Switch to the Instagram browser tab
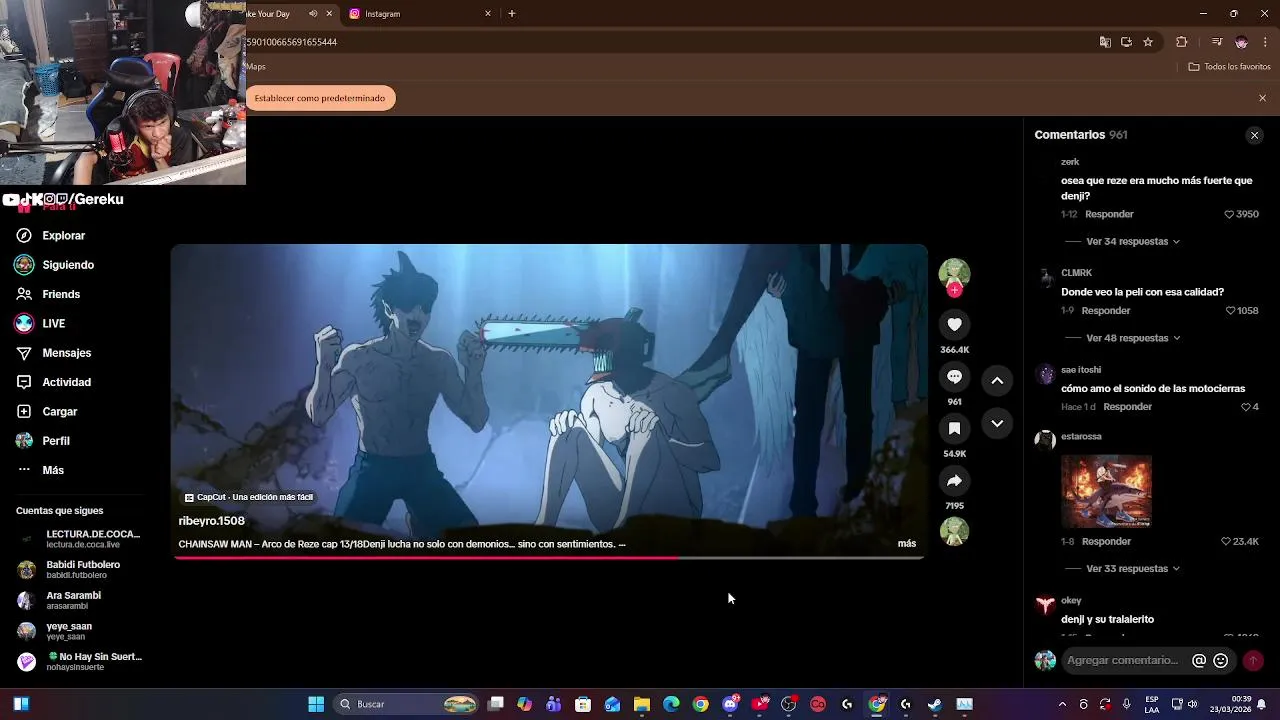 (x=418, y=14)
